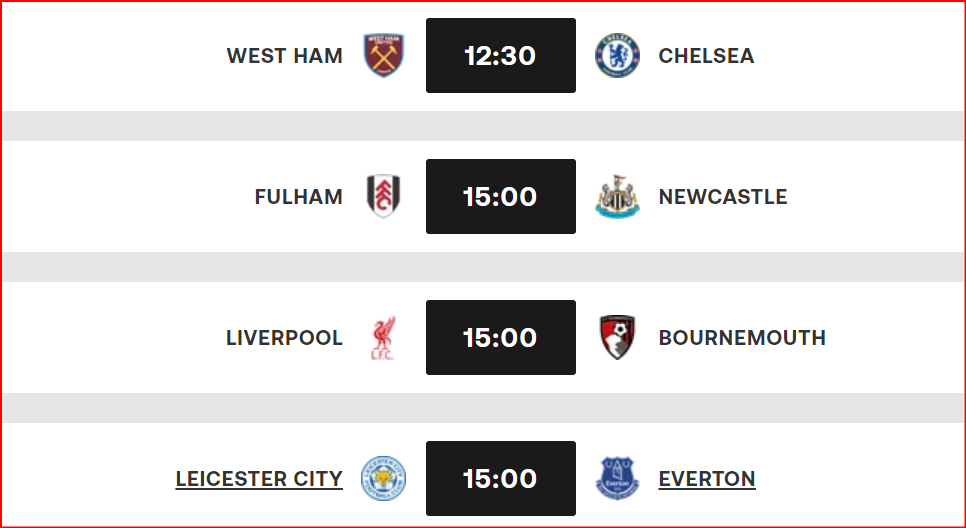Click the Liverpool club crest
966x528 pixels.
[384, 338]
